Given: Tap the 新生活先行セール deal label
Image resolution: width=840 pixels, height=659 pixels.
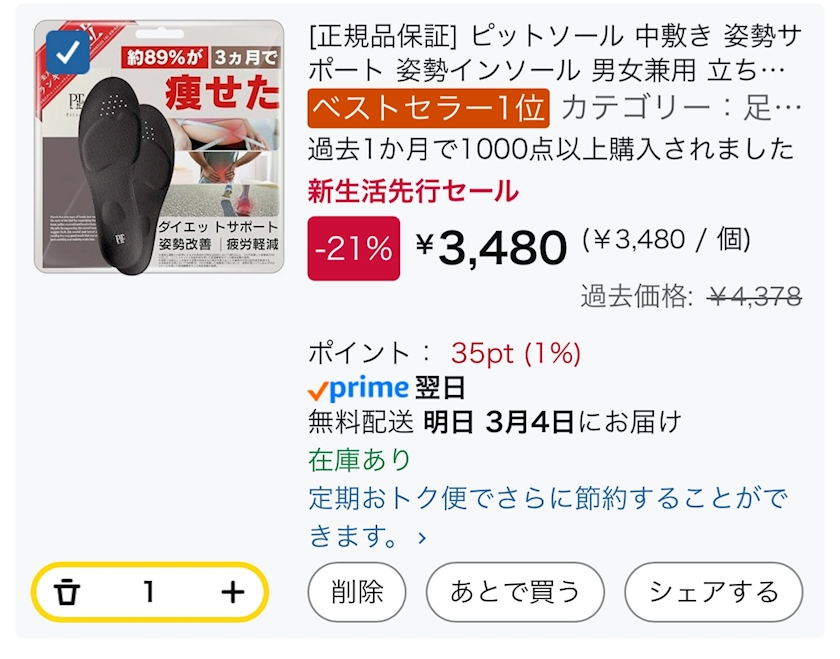Looking at the screenshot, I should (413, 190).
